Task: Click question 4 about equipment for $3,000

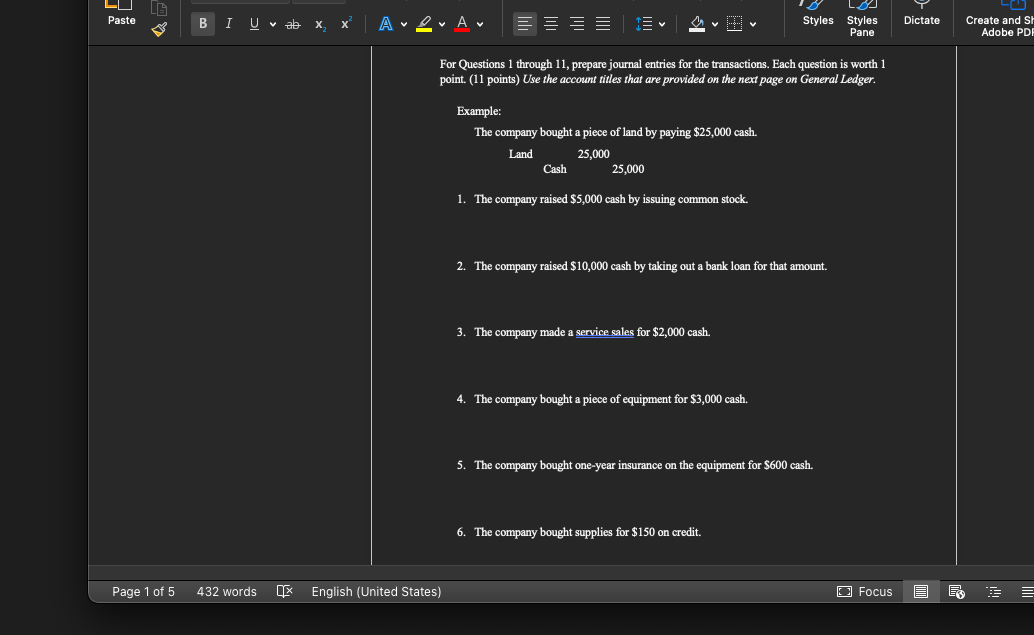Action: pyautogui.click(x=611, y=399)
